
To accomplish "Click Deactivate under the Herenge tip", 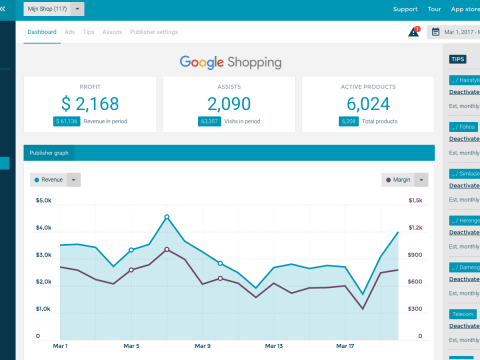I will (x=464, y=232).
